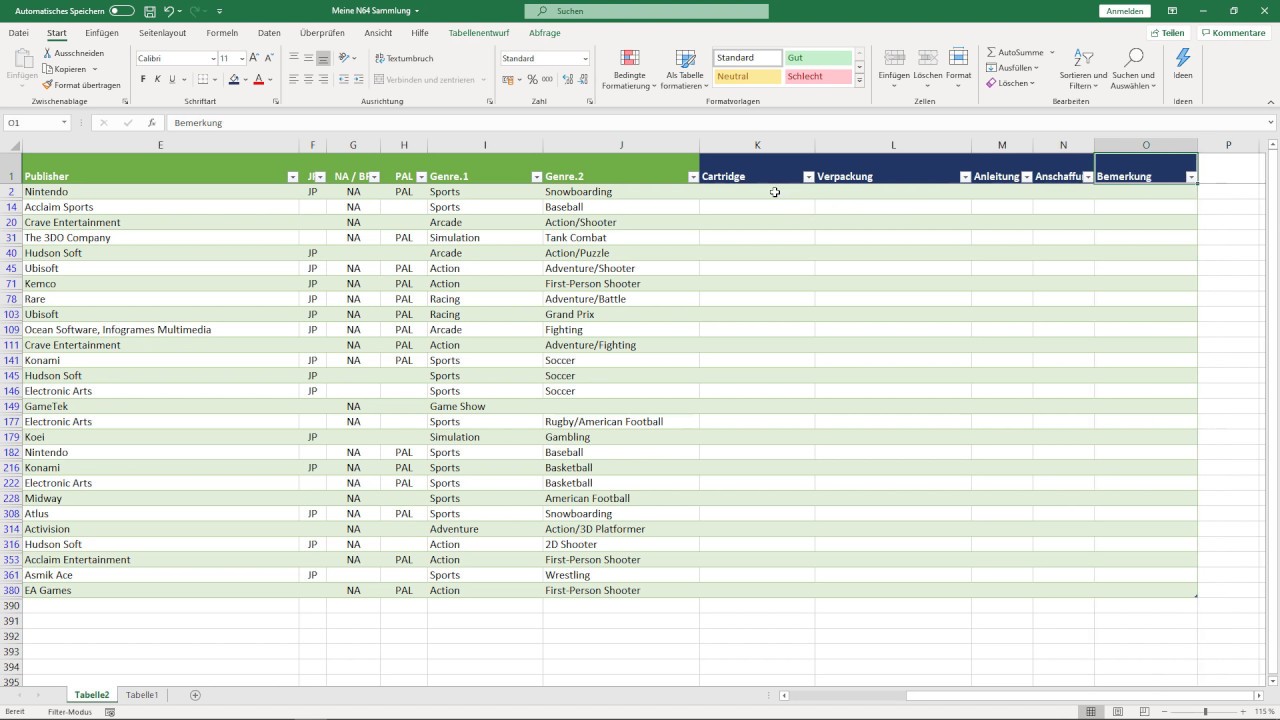Increase font size with the large A
1280x720 pixels.
(254, 58)
